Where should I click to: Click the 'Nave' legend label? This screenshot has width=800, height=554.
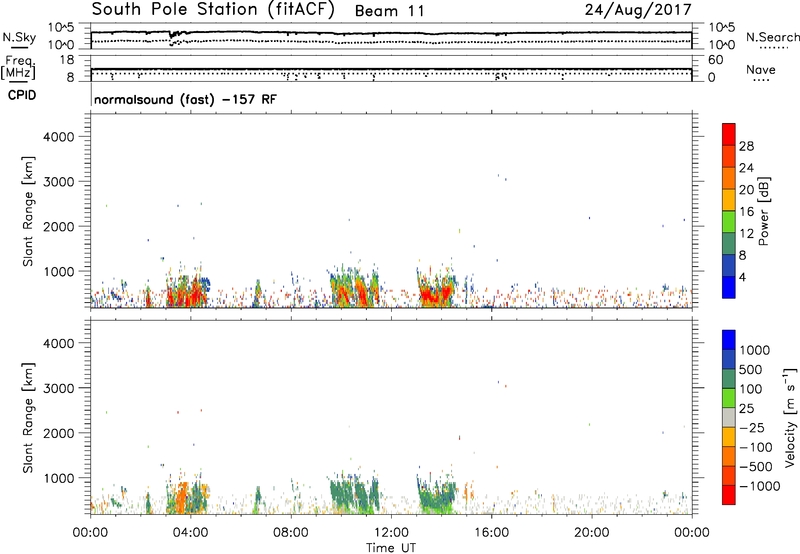click(x=761, y=69)
